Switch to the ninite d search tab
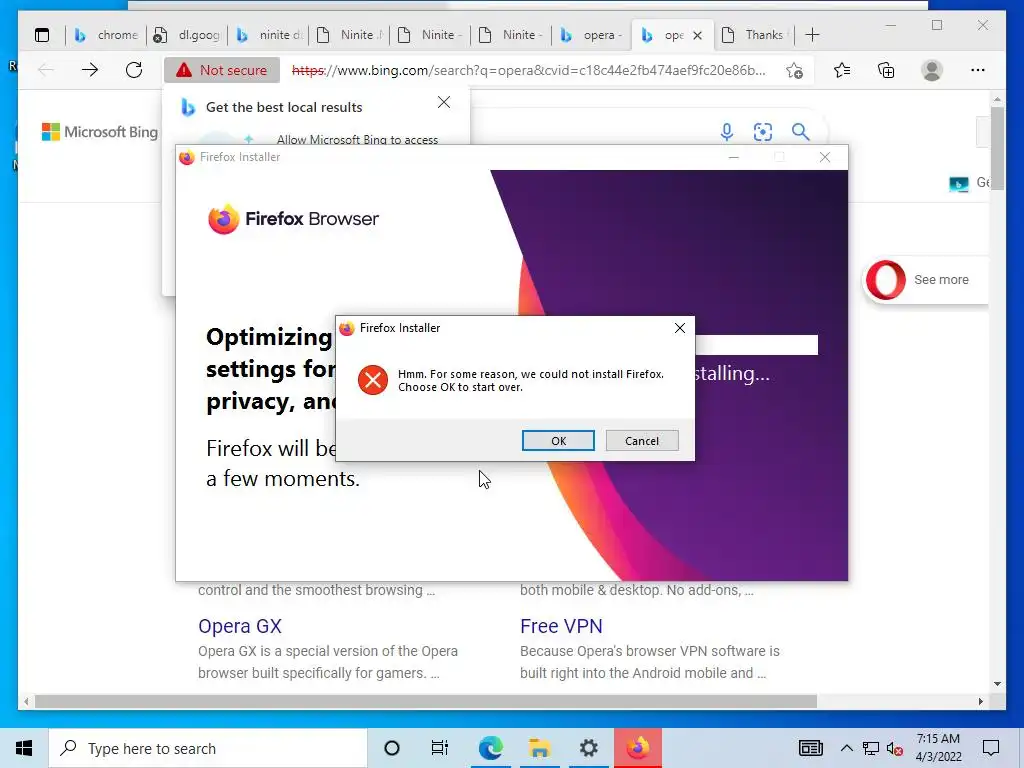Screen dimensions: 1024x768 tap(268, 35)
